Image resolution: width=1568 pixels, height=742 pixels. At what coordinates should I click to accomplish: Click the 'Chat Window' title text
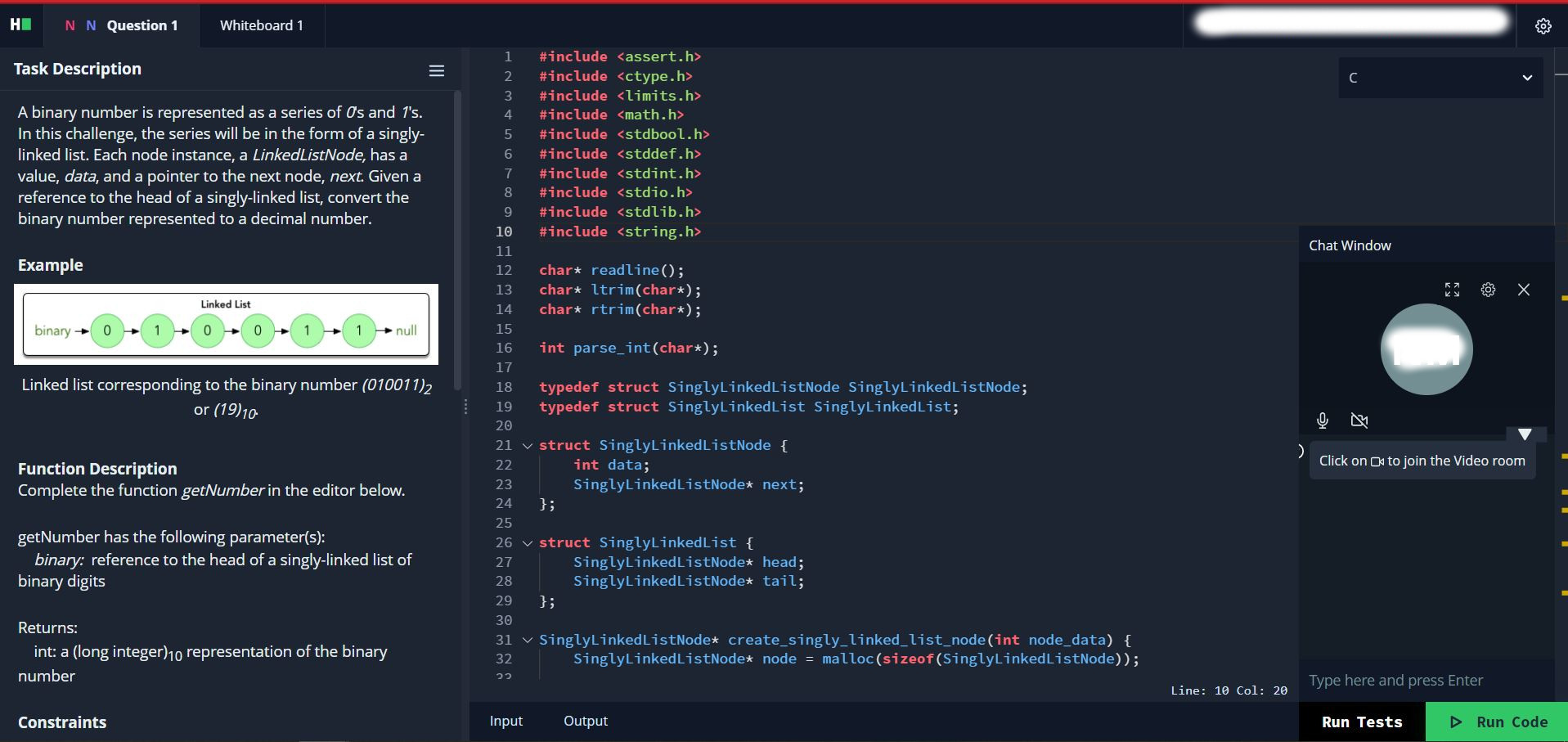point(1350,245)
